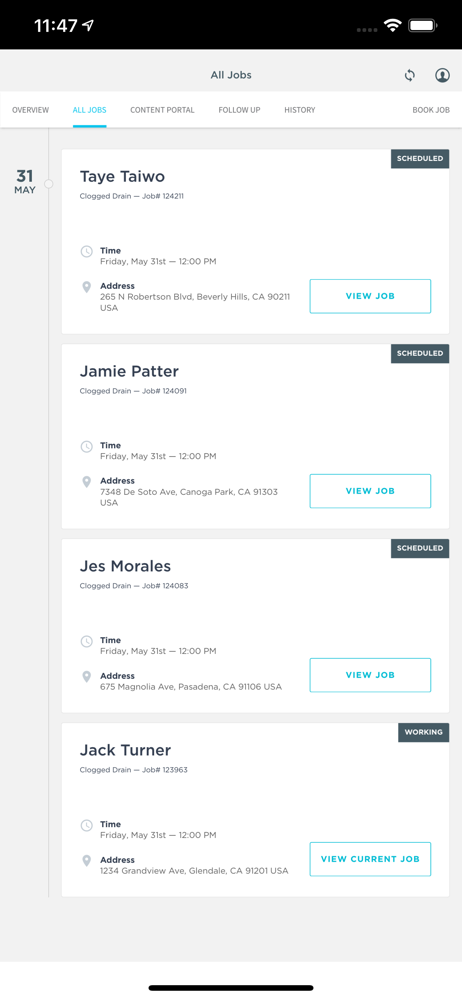Select the Jamie Patter customer name
Screen dimensions: 462x1000
(x=129, y=371)
